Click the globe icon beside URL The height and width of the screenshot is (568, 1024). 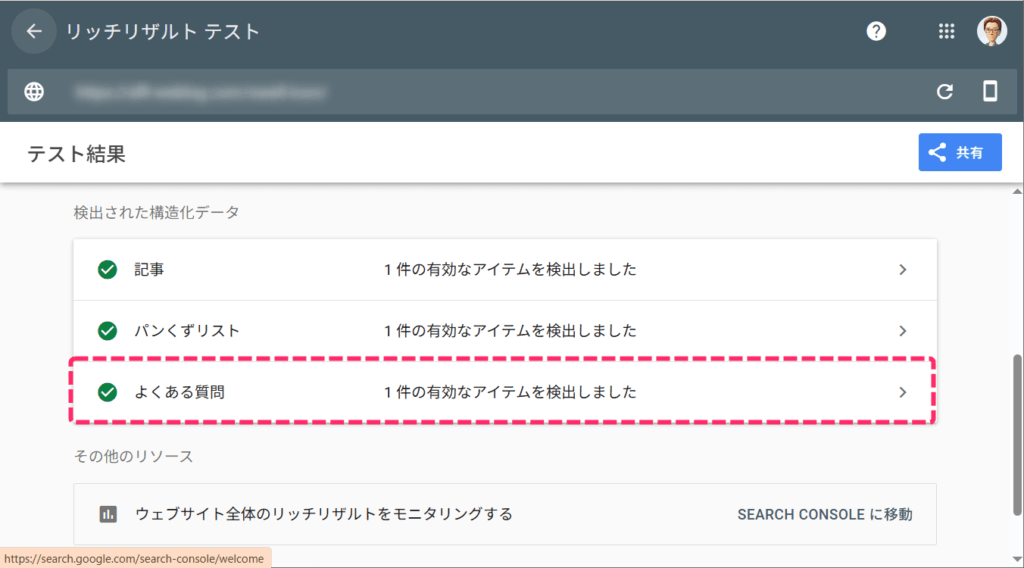click(x=34, y=92)
